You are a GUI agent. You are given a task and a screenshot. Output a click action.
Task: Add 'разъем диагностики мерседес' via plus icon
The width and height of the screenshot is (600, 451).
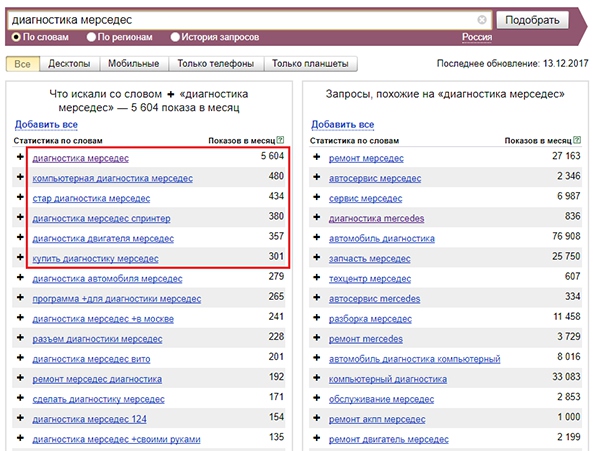tap(20, 338)
